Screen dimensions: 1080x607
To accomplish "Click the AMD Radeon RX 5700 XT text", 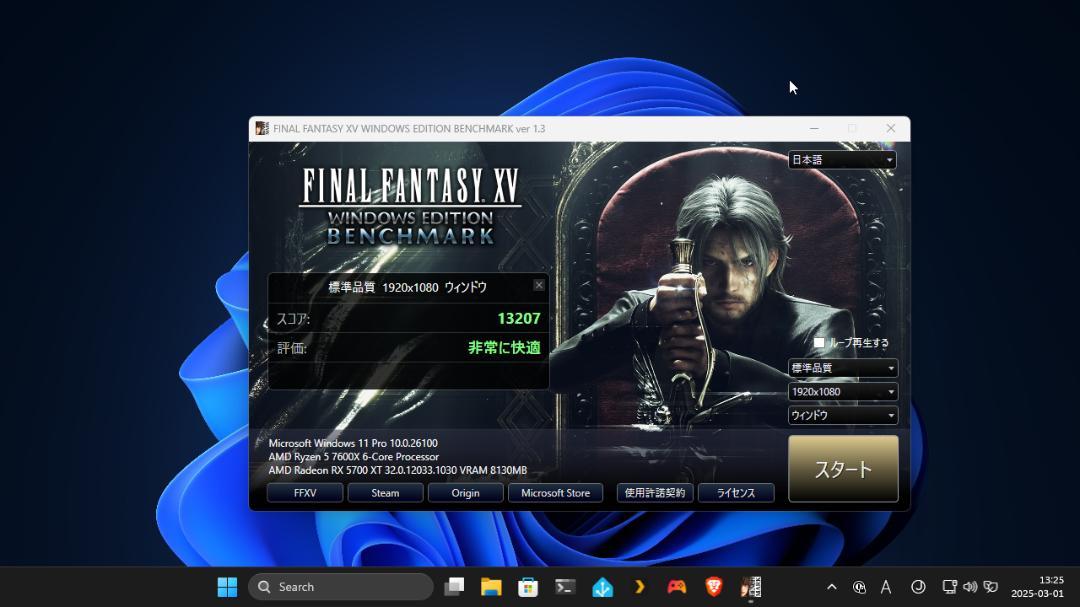I will point(397,471).
